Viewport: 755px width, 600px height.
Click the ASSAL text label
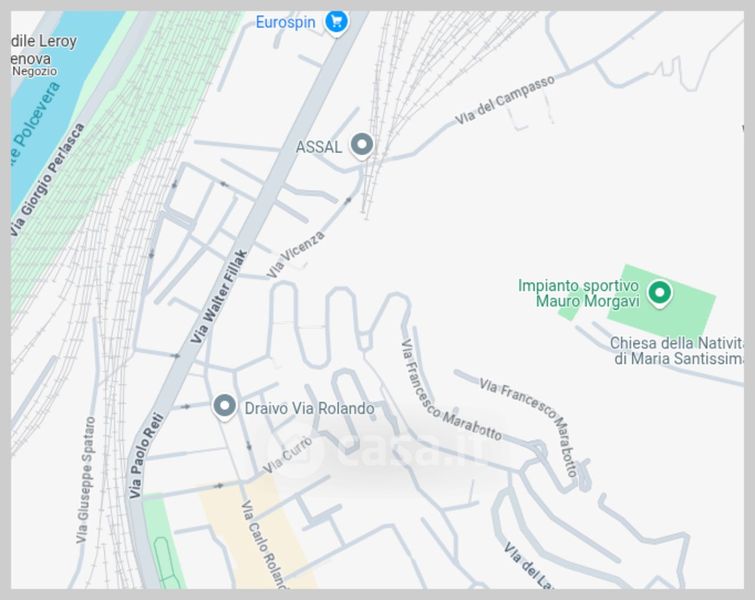(319, 147)
